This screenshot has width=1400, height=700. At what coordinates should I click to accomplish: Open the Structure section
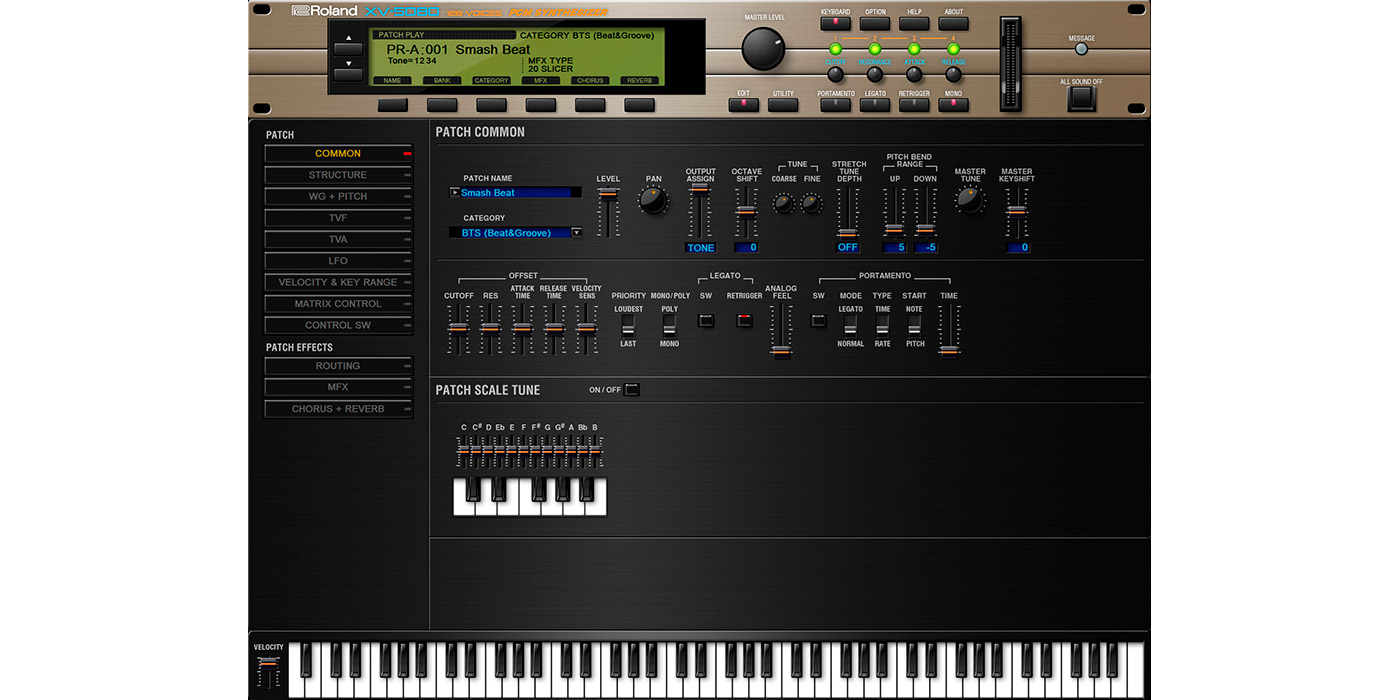click(338, 175)
